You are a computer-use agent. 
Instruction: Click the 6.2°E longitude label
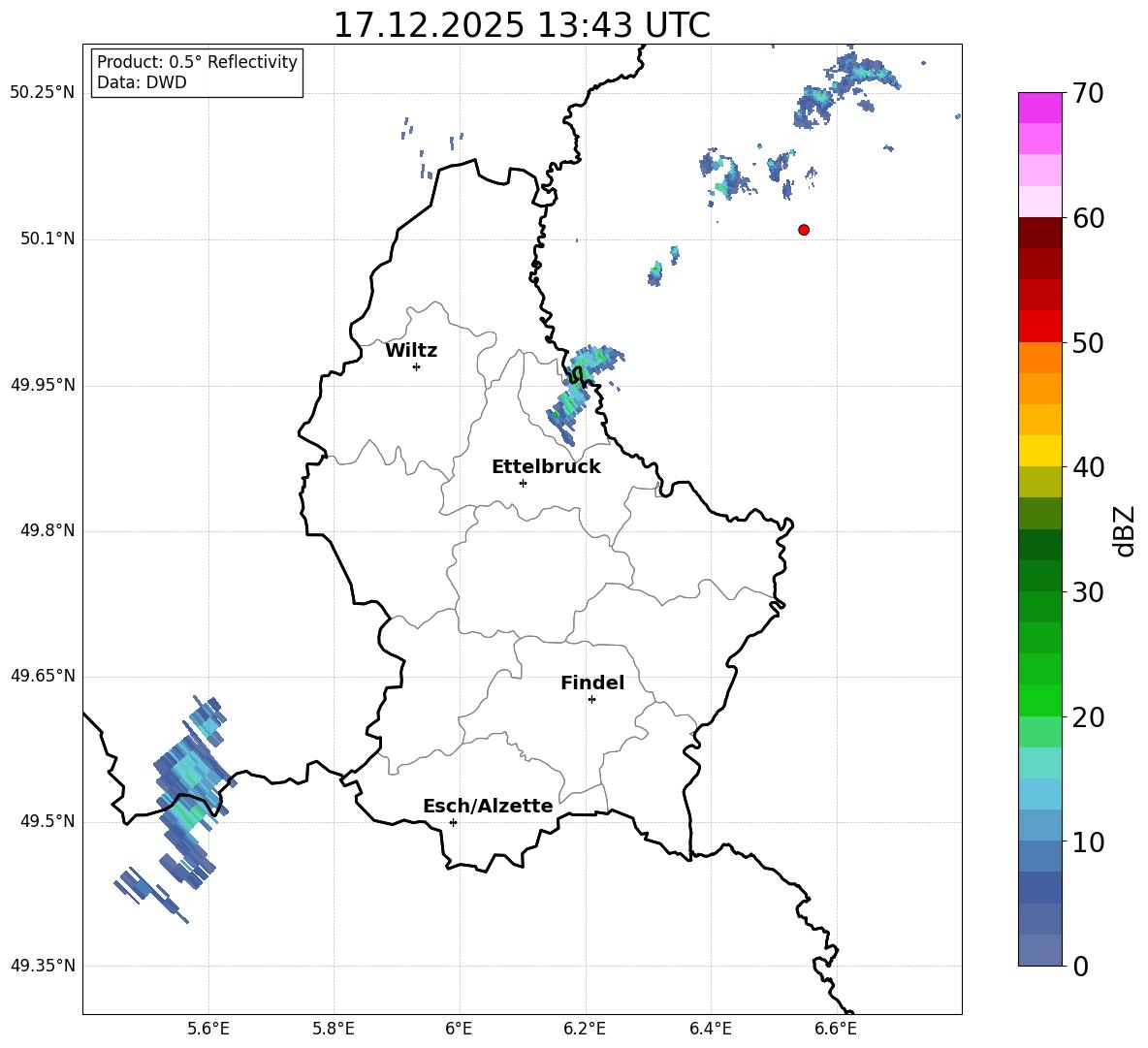585,1029
